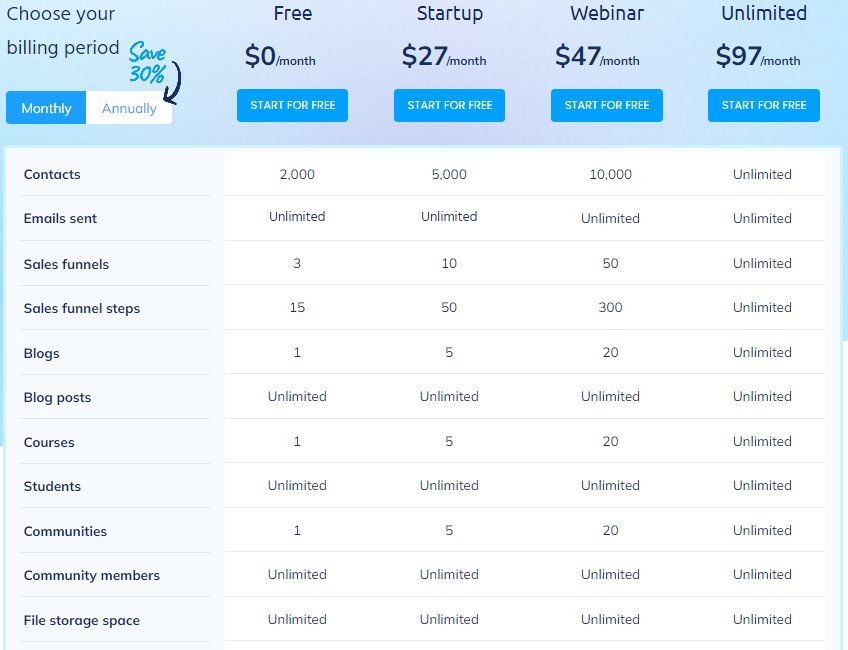Viewport: 848px width, 650px height.
Task: Click the Emails sent row label
Action: point(60,219)
